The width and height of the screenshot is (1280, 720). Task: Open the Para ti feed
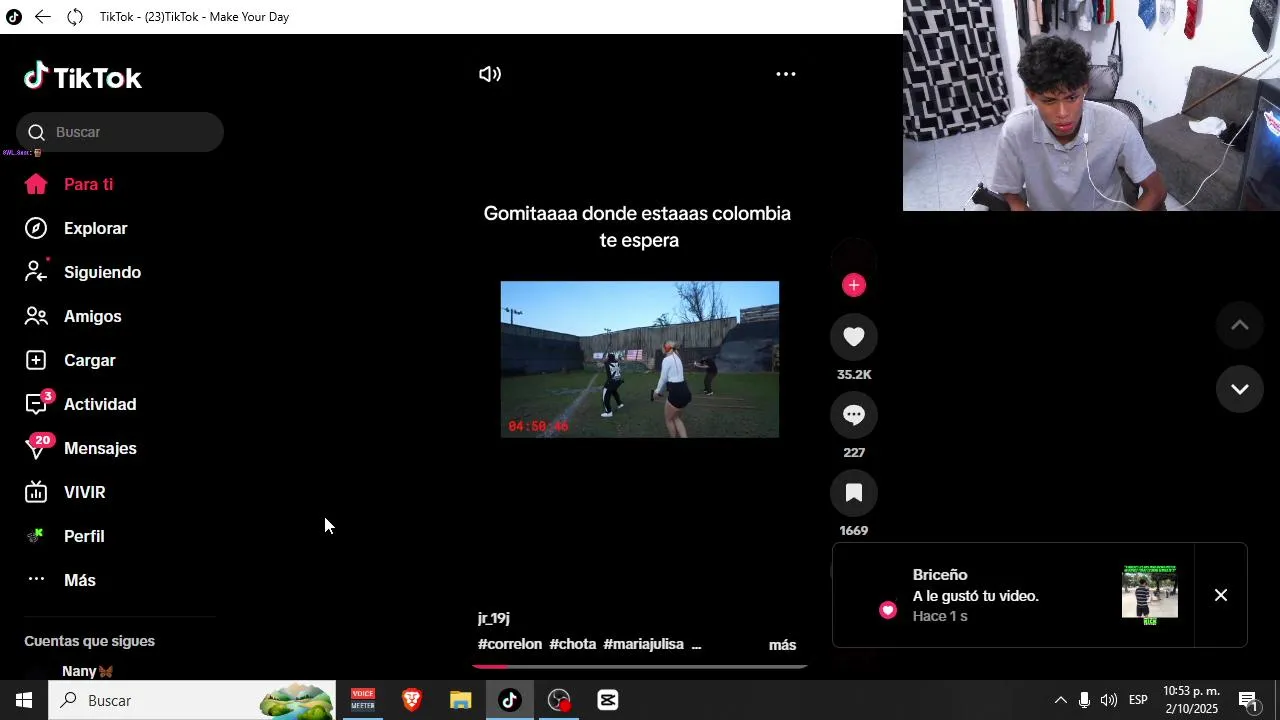pos(88,184)
